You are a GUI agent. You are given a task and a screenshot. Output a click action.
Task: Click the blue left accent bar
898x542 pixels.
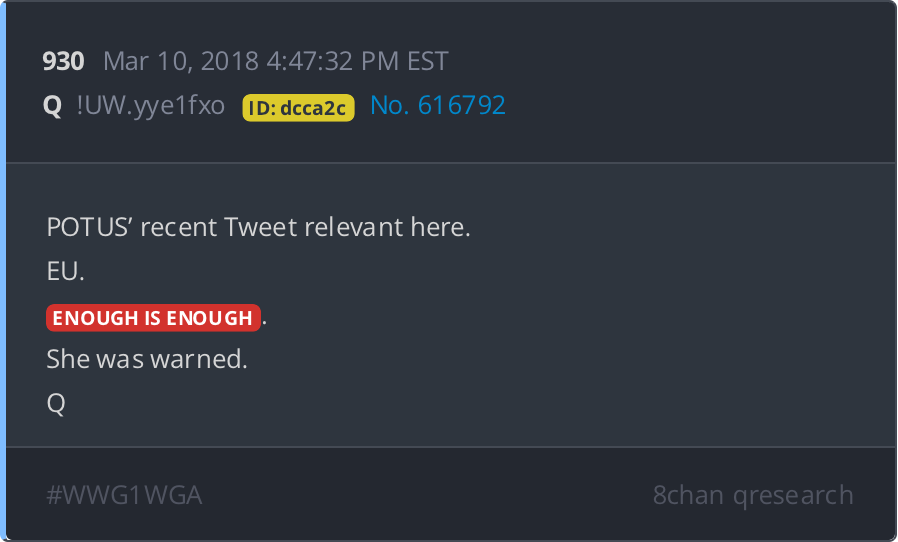pyautogui.click(x=3, y=271)
